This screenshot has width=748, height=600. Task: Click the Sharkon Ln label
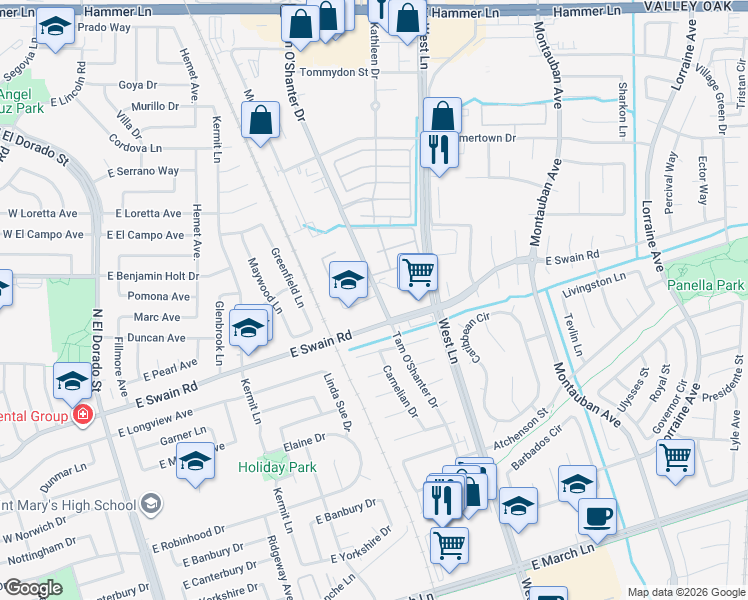pos(622,110)
